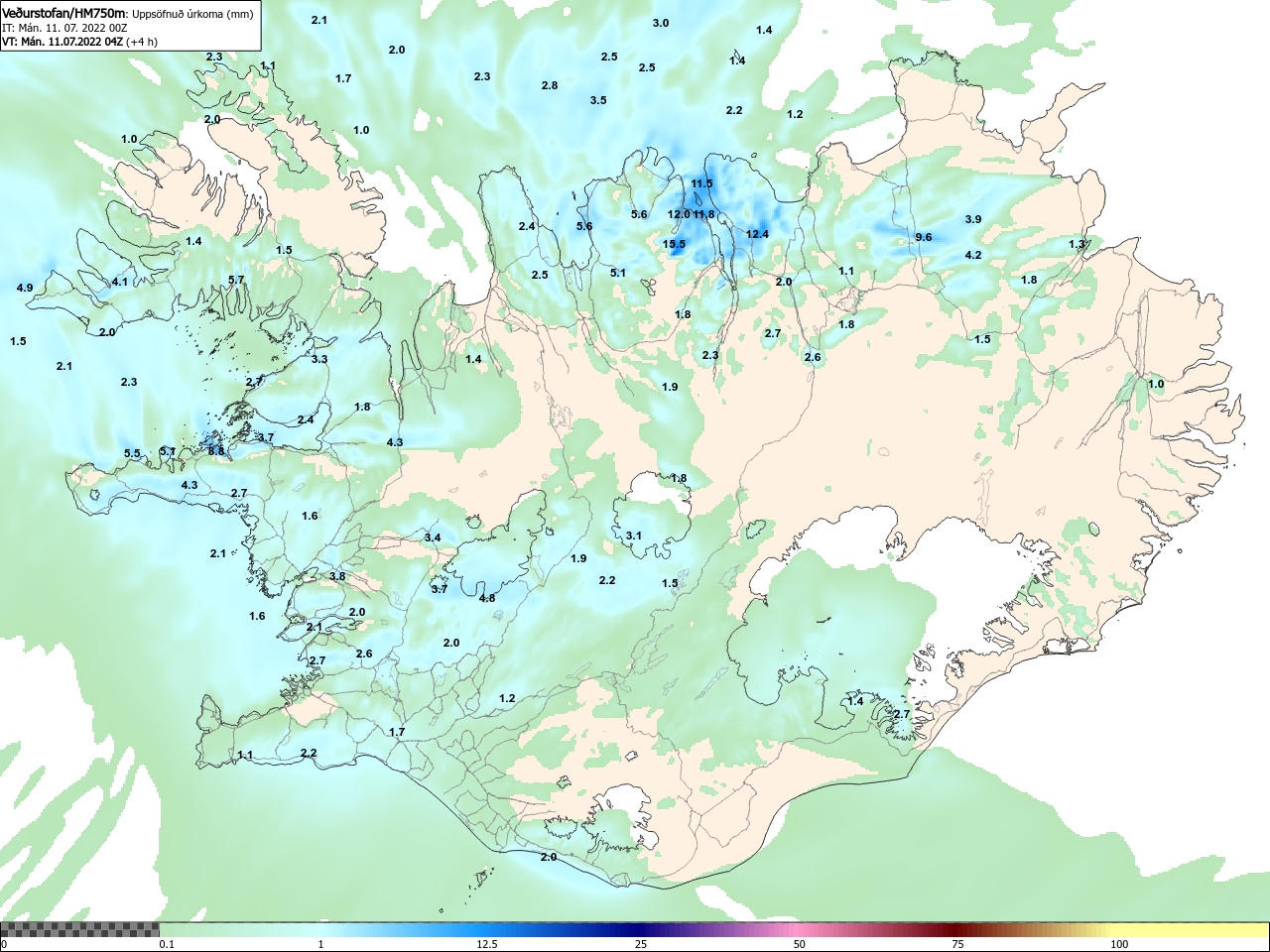Click the 8.8 value near Breiðafjörður islands
The image size is (1270, 952).
pyautogui.click(x=216, y=451)
